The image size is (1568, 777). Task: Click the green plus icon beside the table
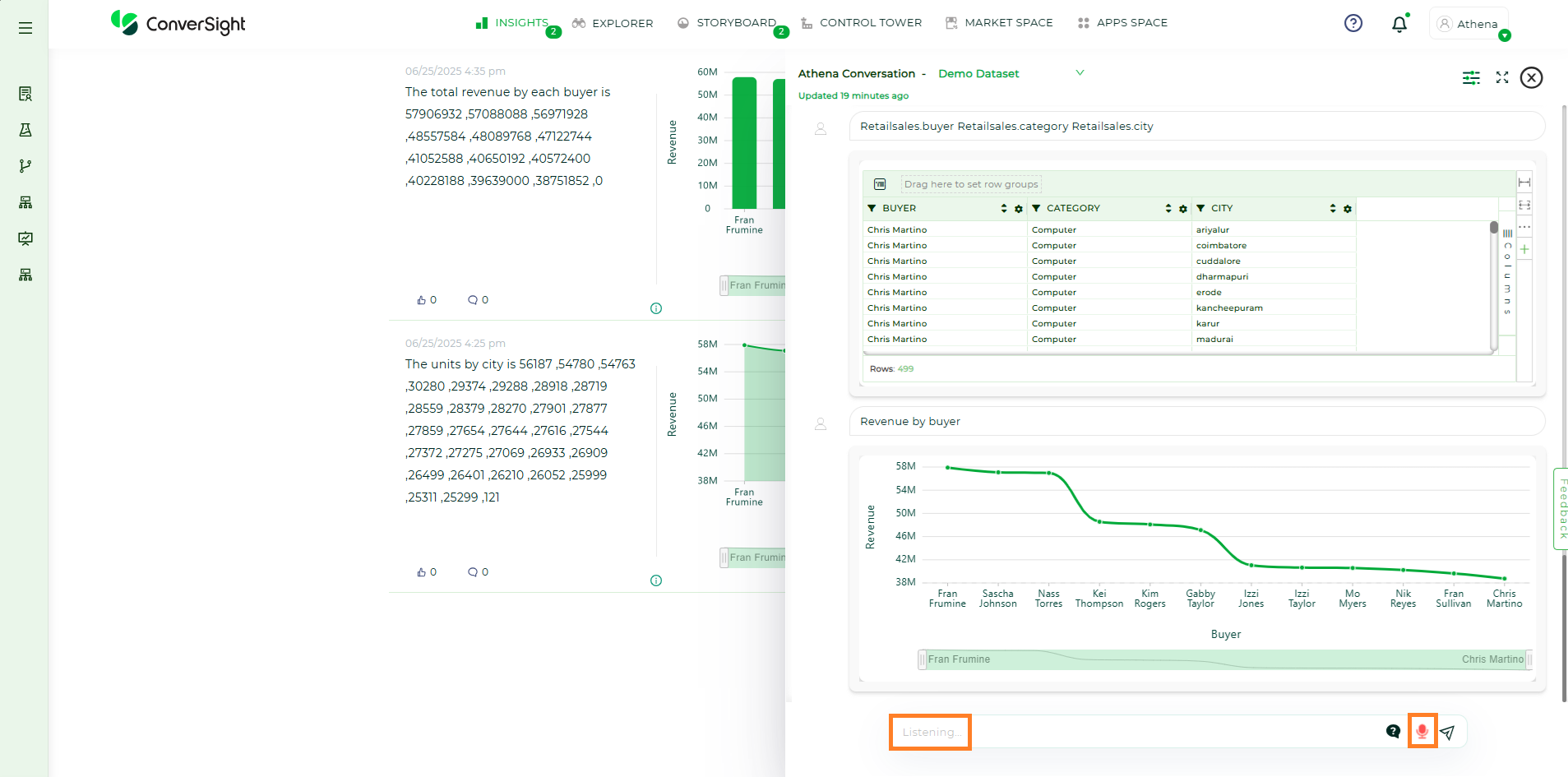pyautogui.click(x=1524, y=249)
